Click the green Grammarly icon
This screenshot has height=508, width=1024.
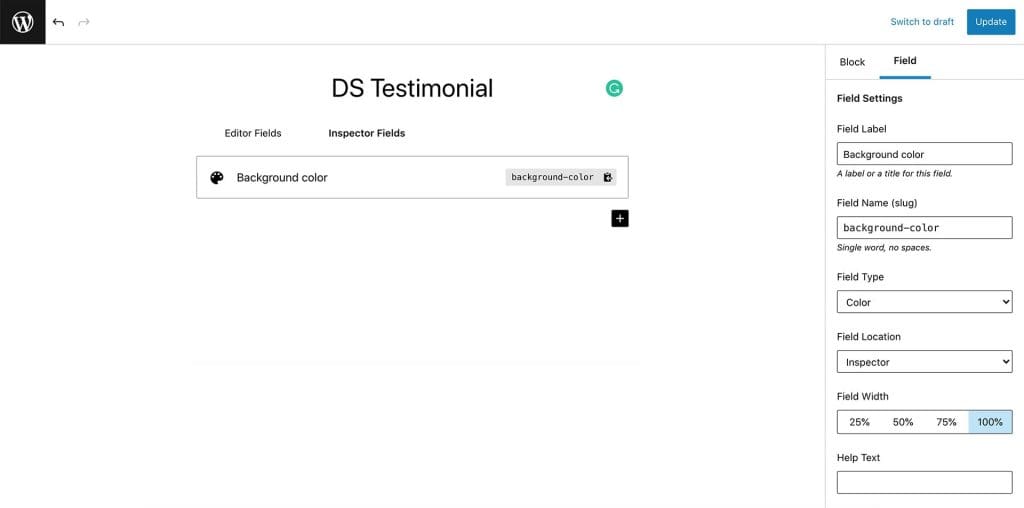[x=614, y=89]
